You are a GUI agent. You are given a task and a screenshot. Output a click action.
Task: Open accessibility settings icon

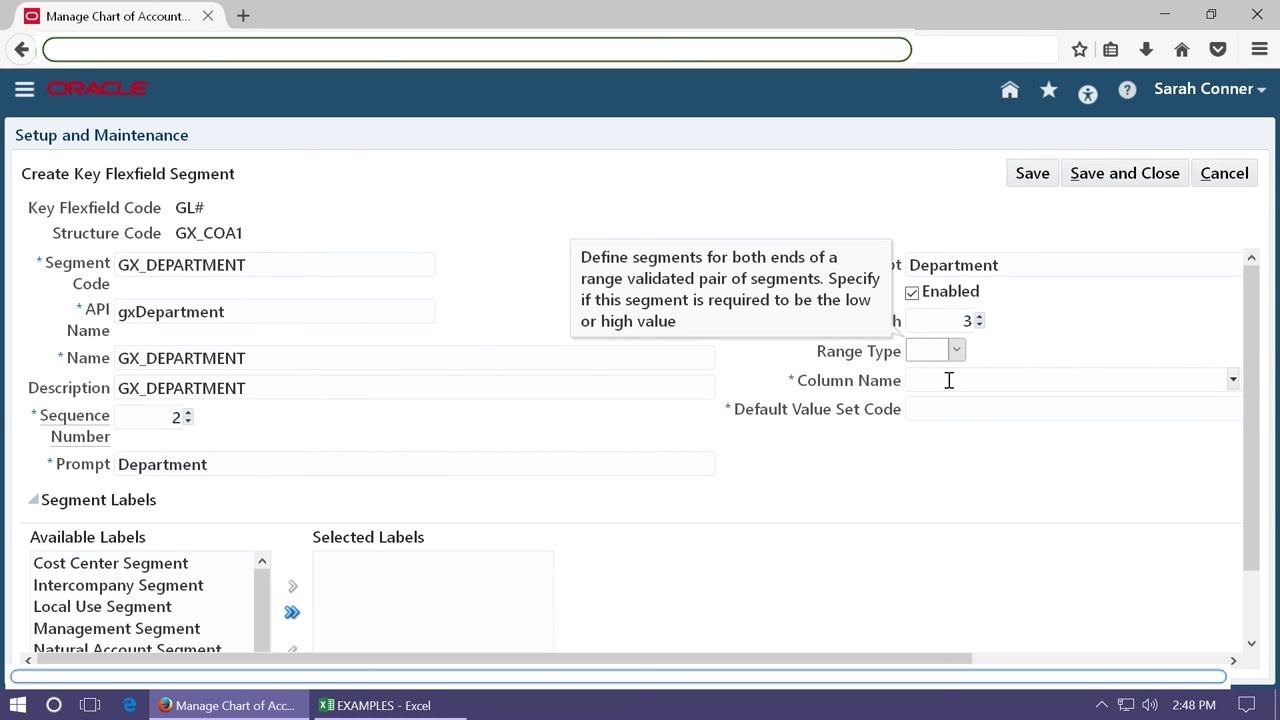(1088, 94)
